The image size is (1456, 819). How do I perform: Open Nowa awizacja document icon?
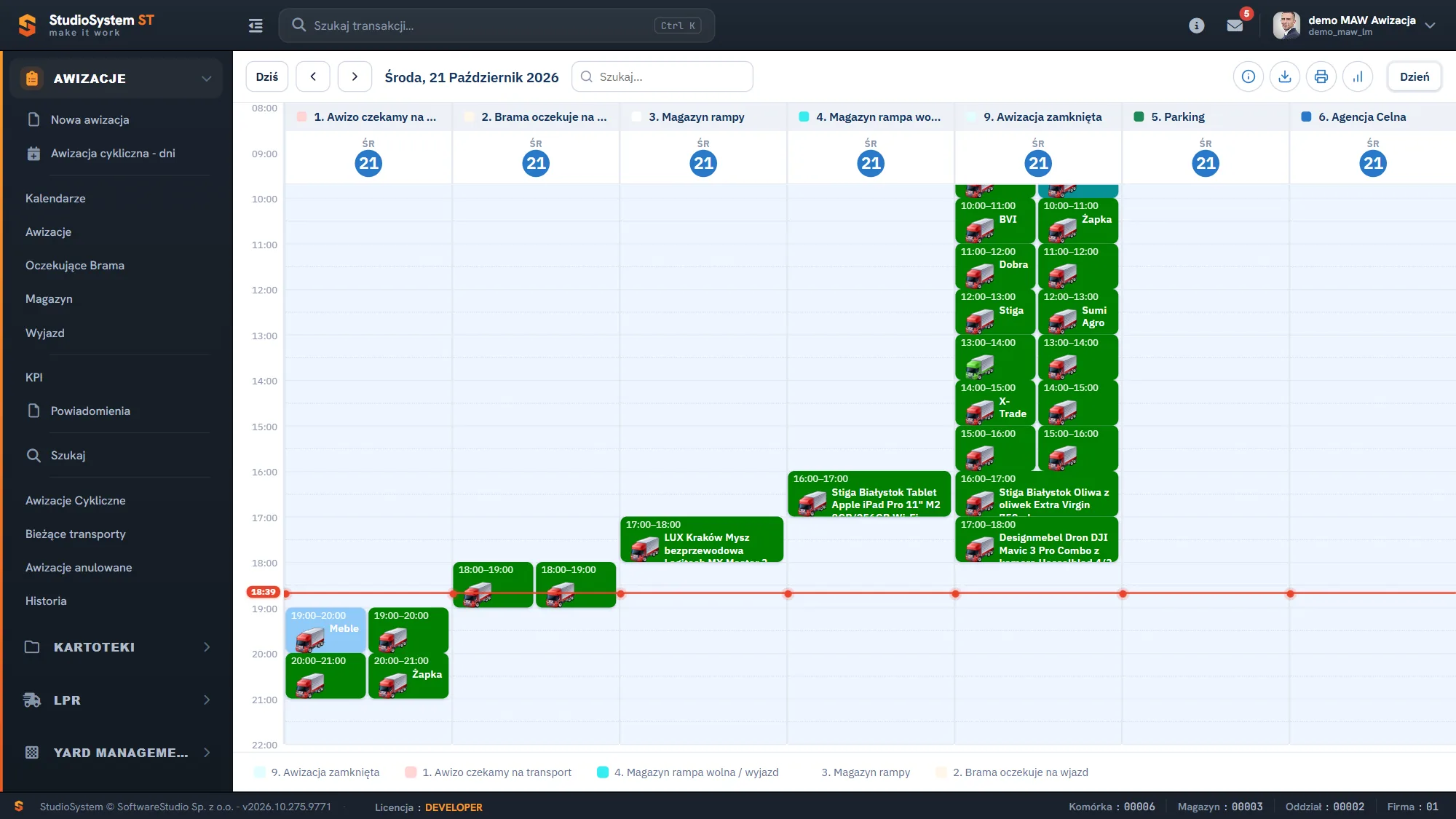pos(33,119)
